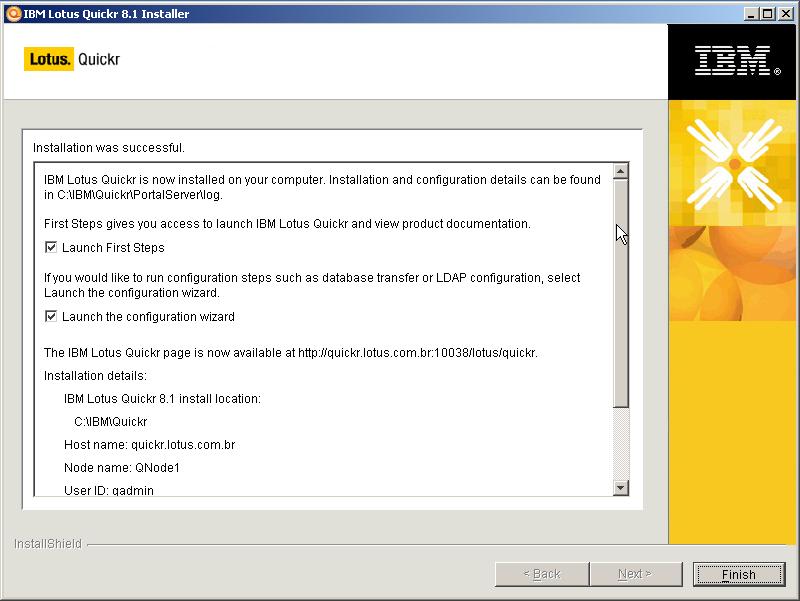Click the installer icon in the title bar
Image resolution: width=800 pixels, height=601 pixels.
click(13, 14)
